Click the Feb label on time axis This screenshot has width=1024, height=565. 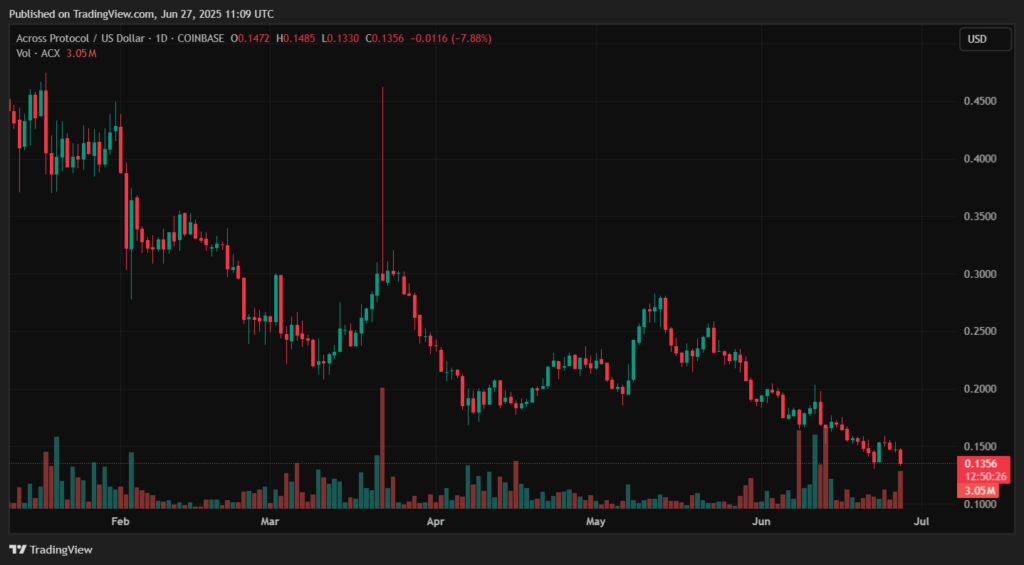120,522
